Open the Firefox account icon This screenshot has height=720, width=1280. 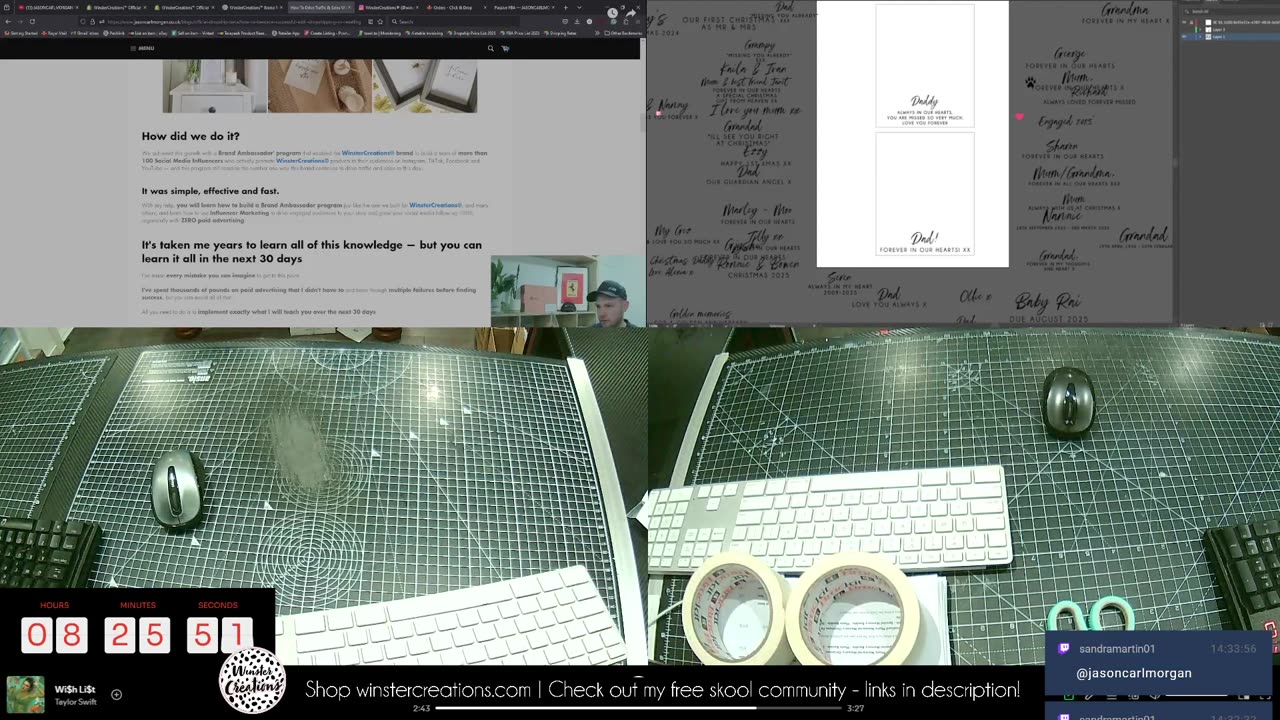click(x=589, y=21)
